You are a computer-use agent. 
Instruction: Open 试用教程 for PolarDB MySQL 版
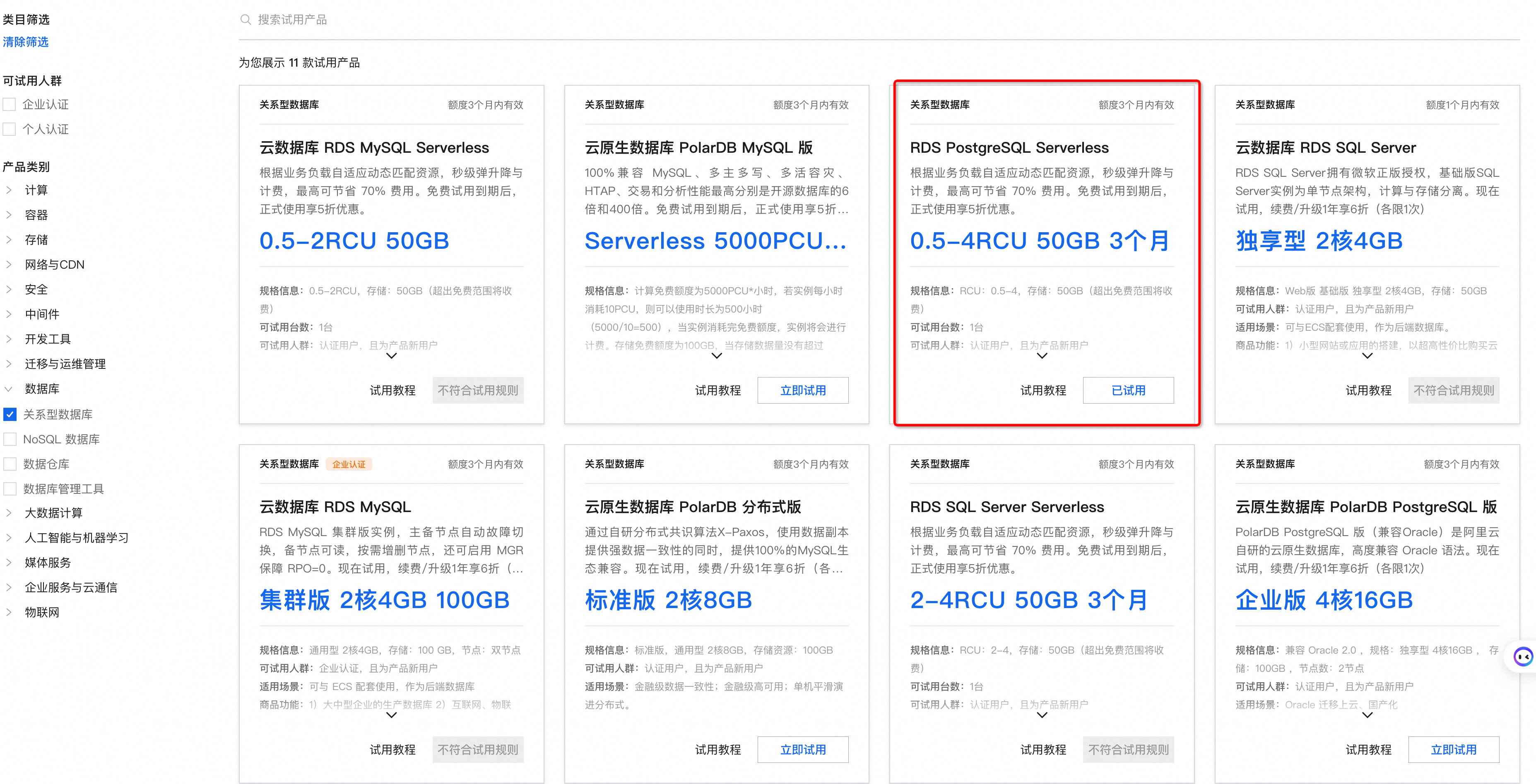718,390
